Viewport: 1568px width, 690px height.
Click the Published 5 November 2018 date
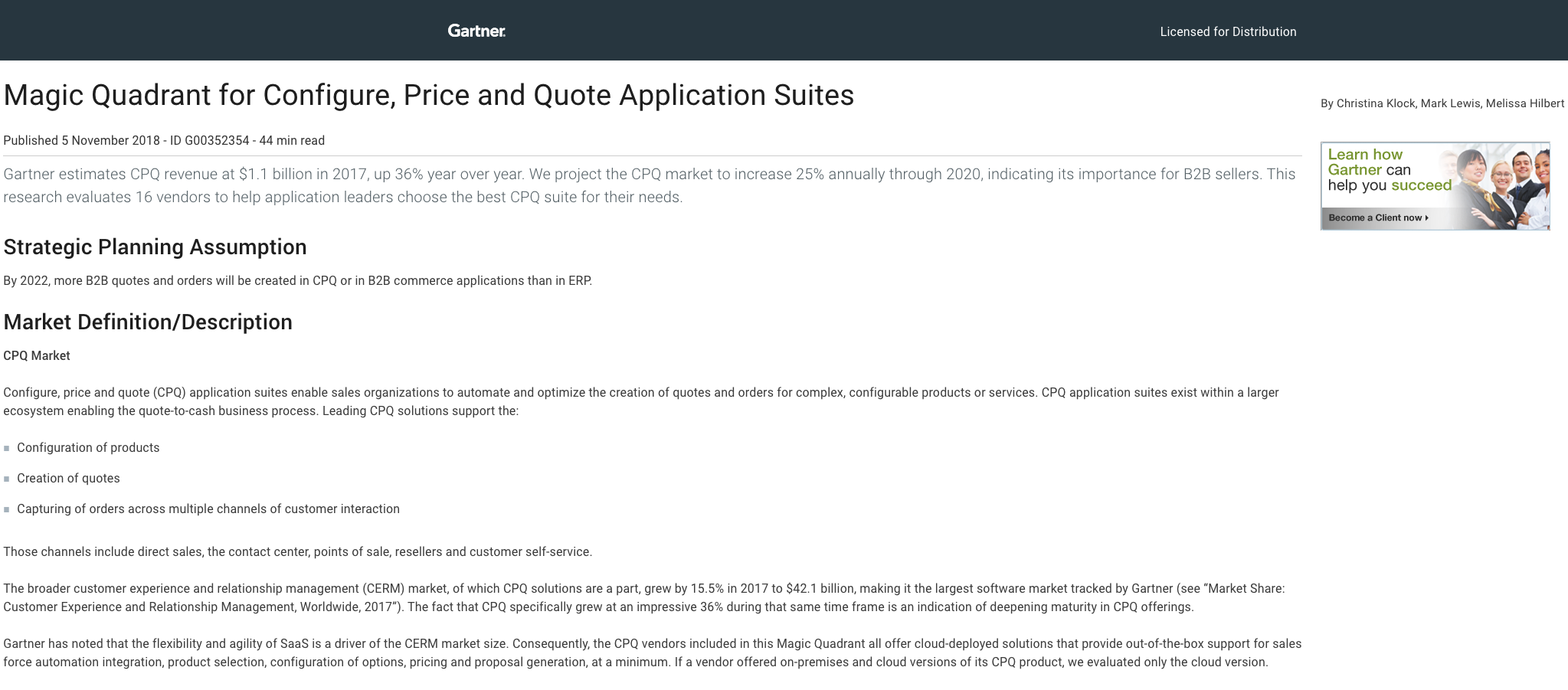(x=81, y=140)
